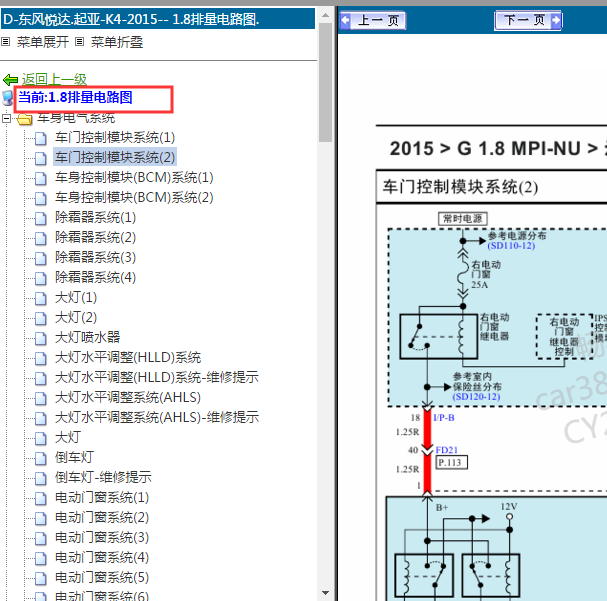Click page icon beside 倒车灯
This screenshot has height=601, width=607.
41,458
